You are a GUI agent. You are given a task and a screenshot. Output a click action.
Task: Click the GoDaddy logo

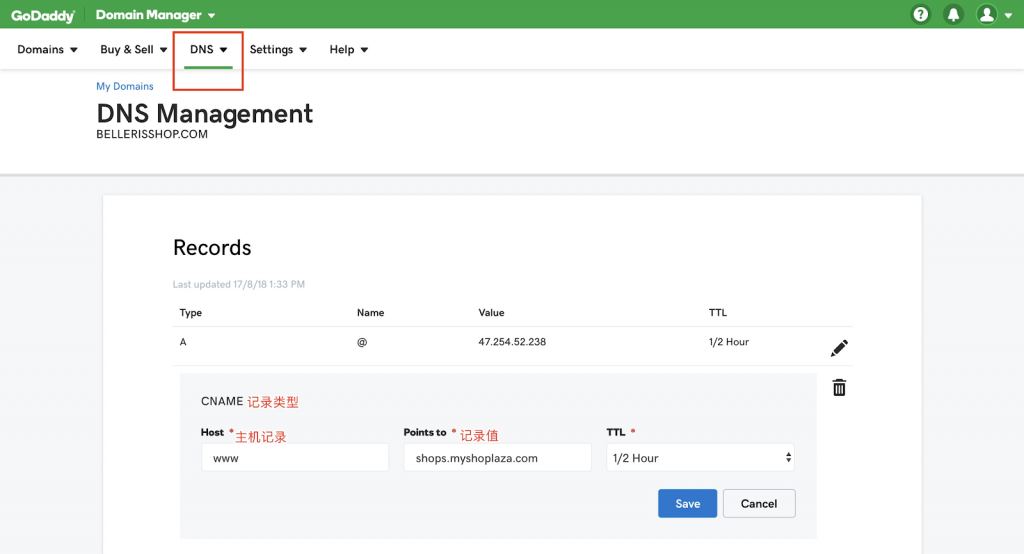pyautogui.click(x=42, y=15)
